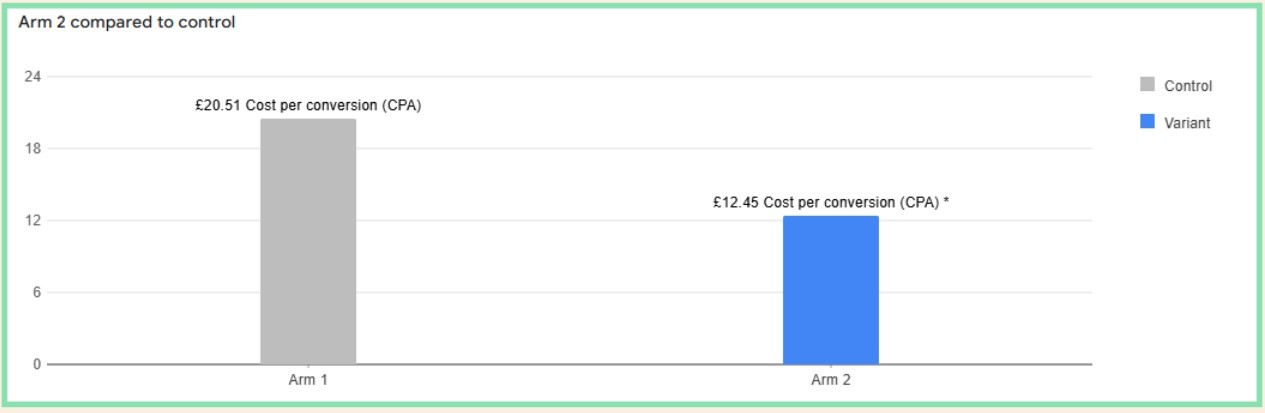Click the 6 y-axis value
The image size is (1265, 413).
click(x=36, y=293)
